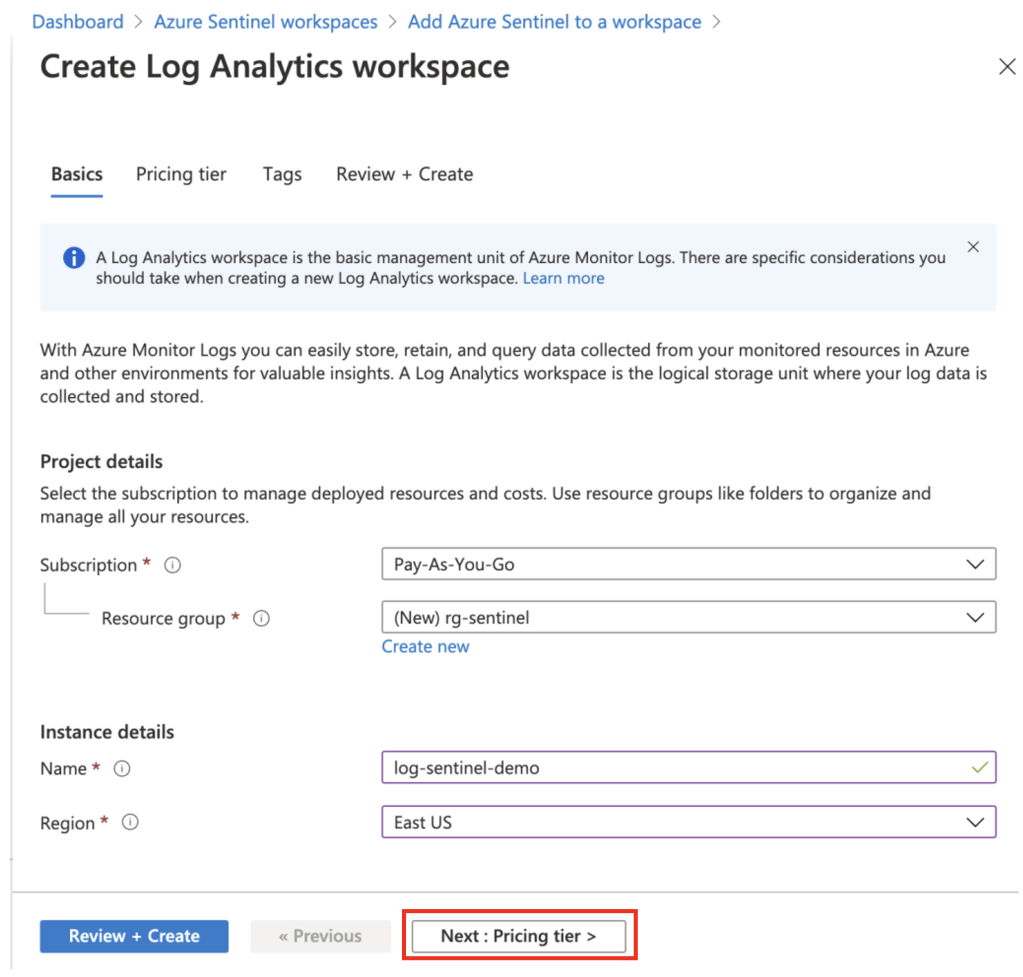Click the info icon beside Region
1023x977 pixels.
pyautogui.click(x=130, y=823)
